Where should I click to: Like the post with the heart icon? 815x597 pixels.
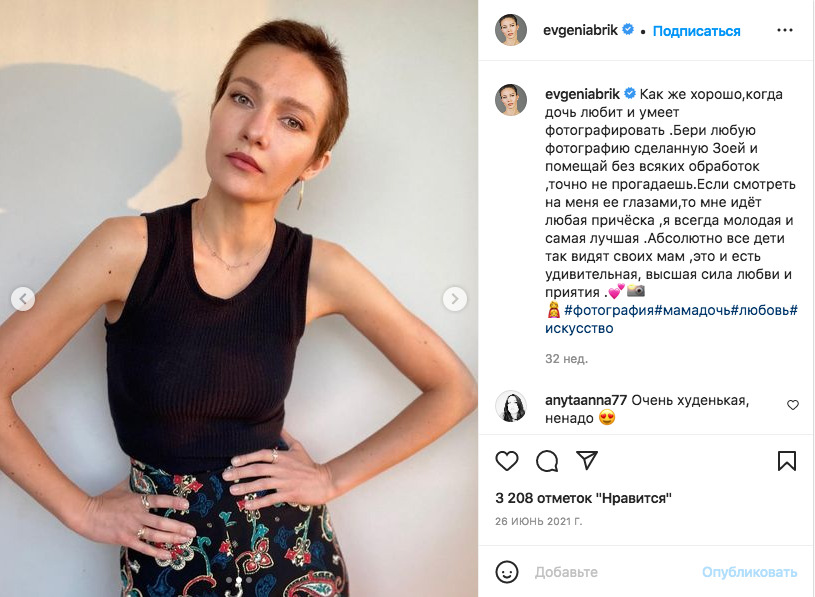pos(507,461)
